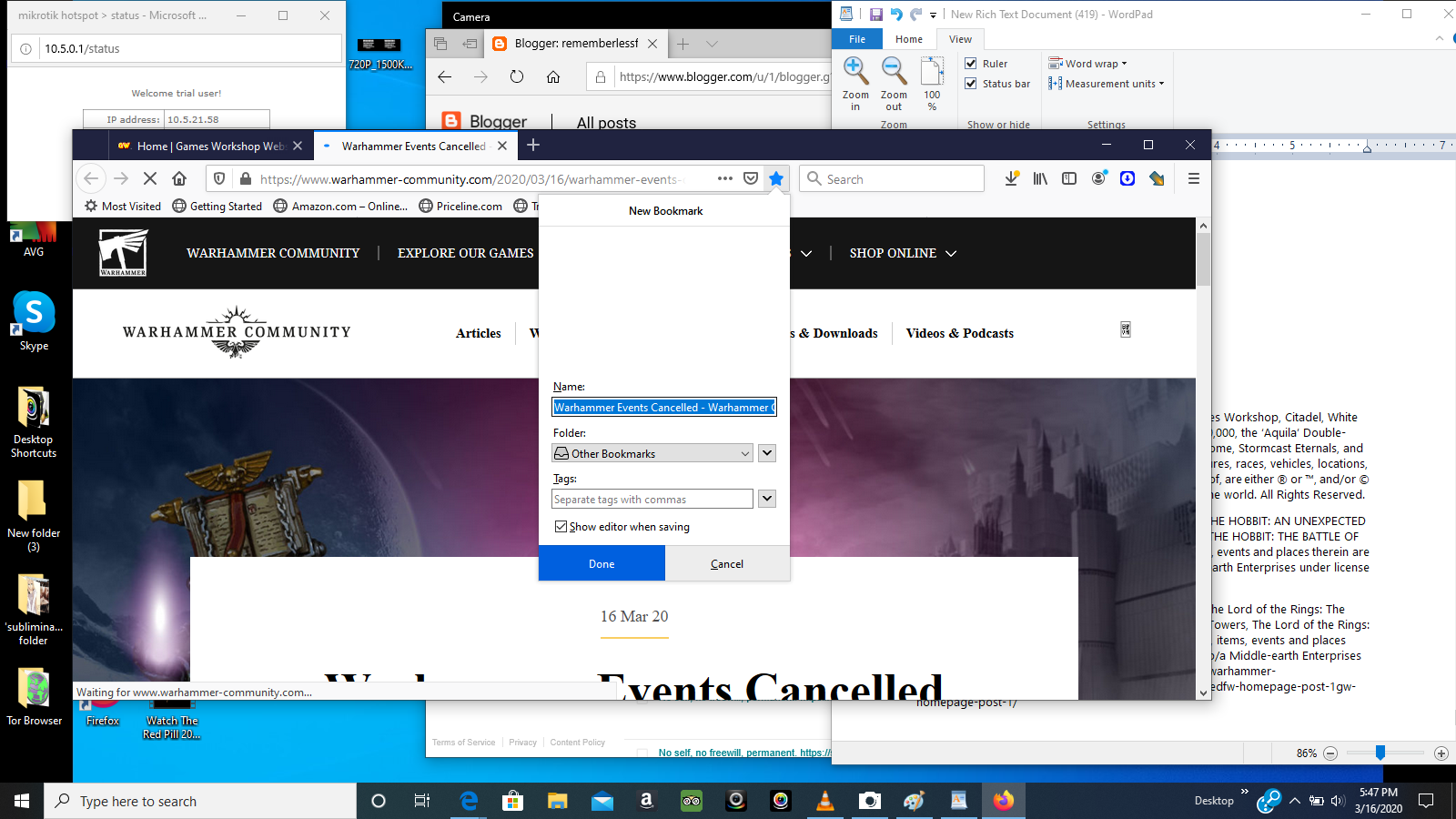Viewport: 1456px width, 819px height.
Task: Stop loading the Warhammer page
Action: (150, 179)
